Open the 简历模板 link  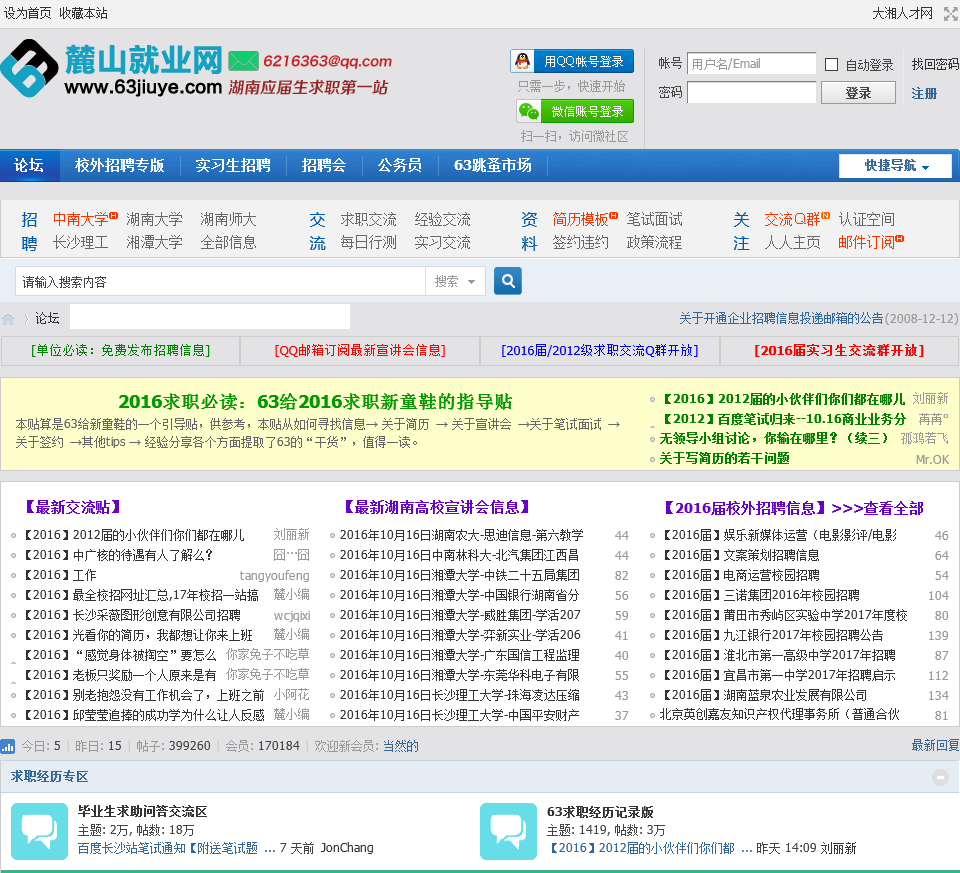[x=580, y=219]
